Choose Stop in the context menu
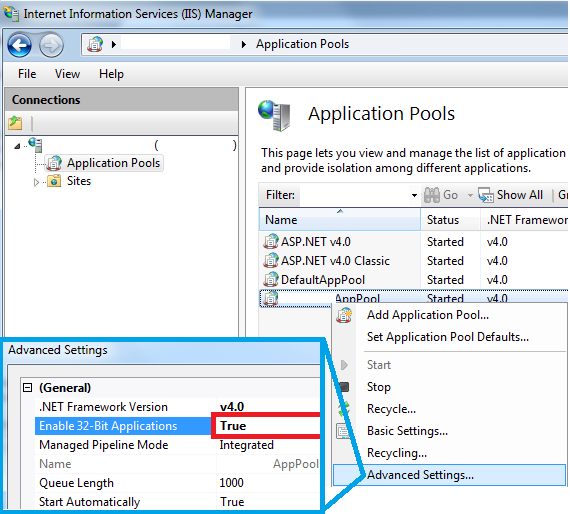The width and height of the screenshot is (570, 514). point(450,387)
